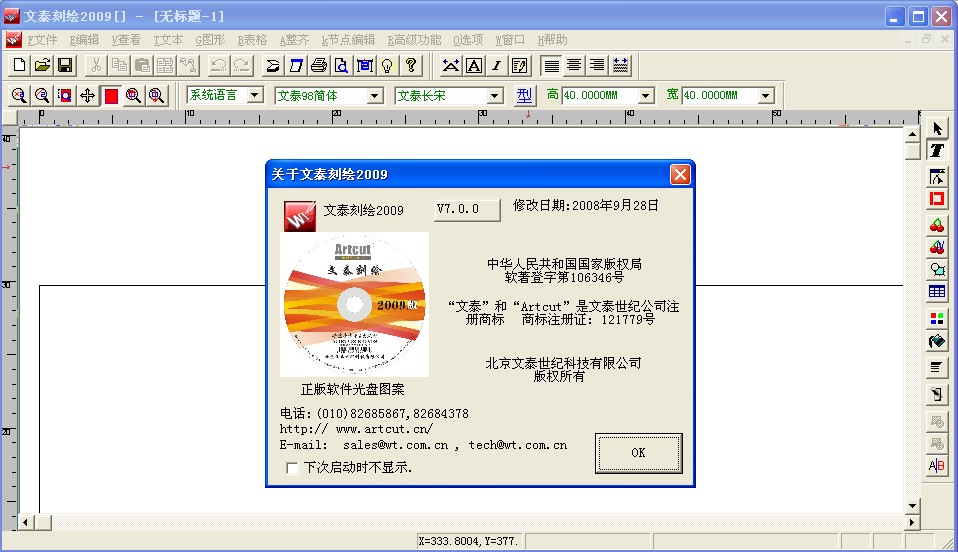Click the V7.0.0 version button
This screenshot has width=958, height=552.
[x=468, y=209]
